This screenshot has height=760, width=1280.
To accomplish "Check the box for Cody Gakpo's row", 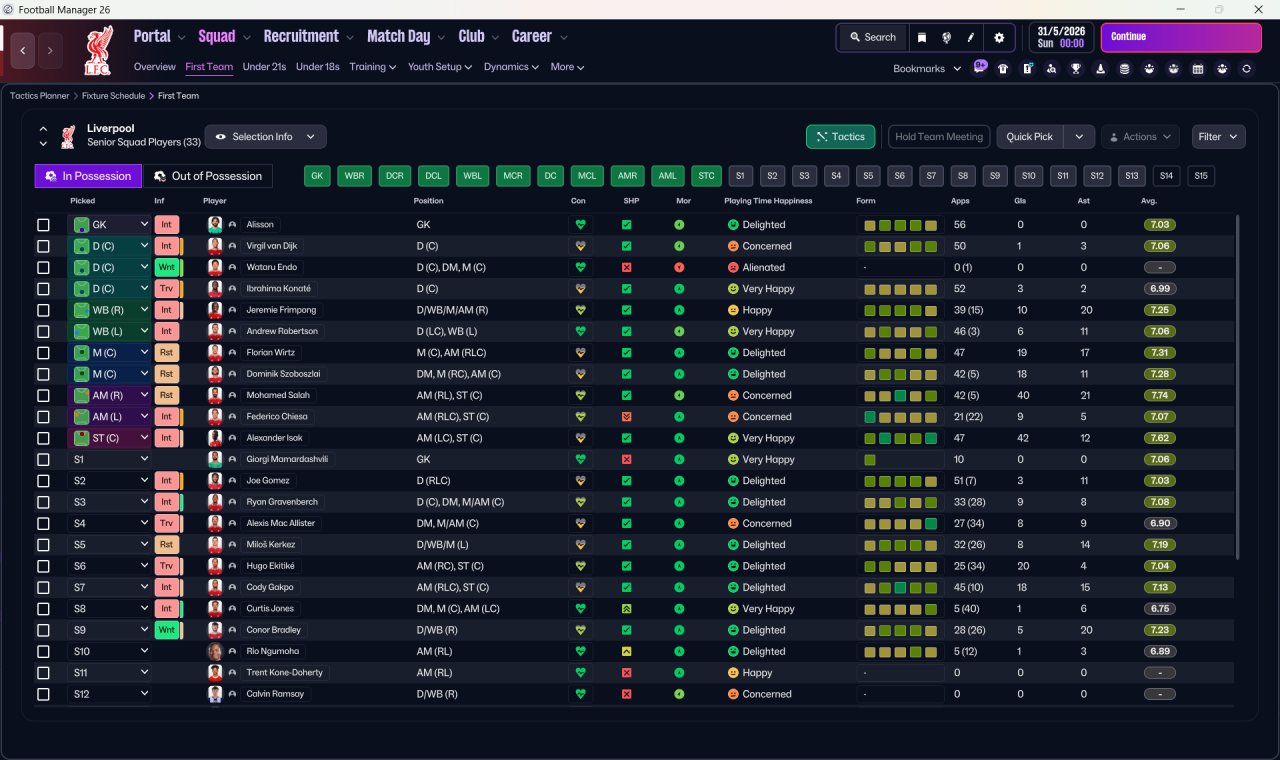I will [43, 588].
